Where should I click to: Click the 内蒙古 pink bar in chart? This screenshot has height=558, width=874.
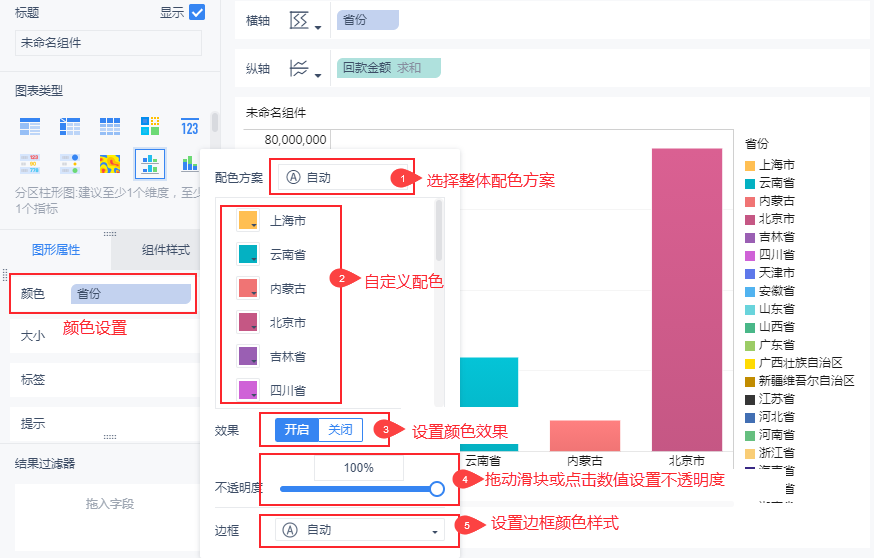585,436
